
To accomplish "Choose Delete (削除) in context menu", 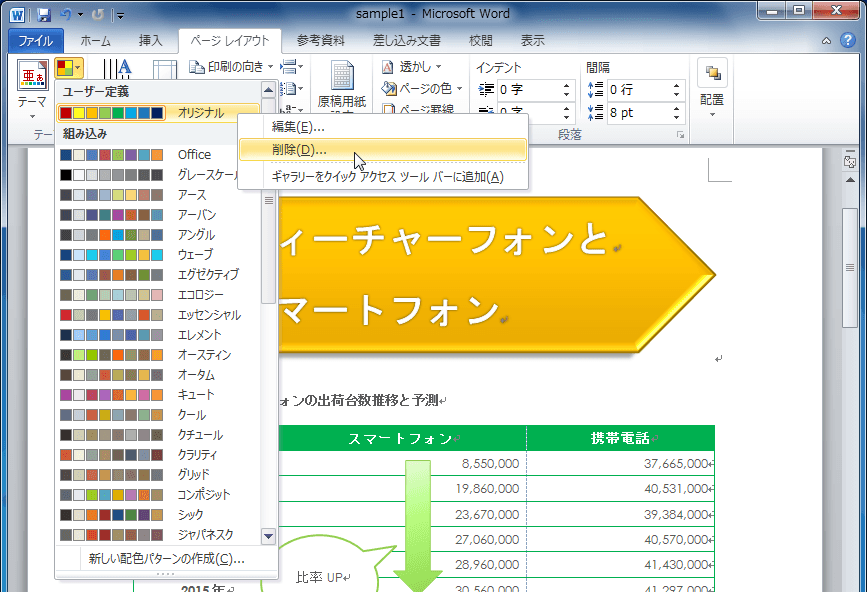I will [x=383, y=150].
